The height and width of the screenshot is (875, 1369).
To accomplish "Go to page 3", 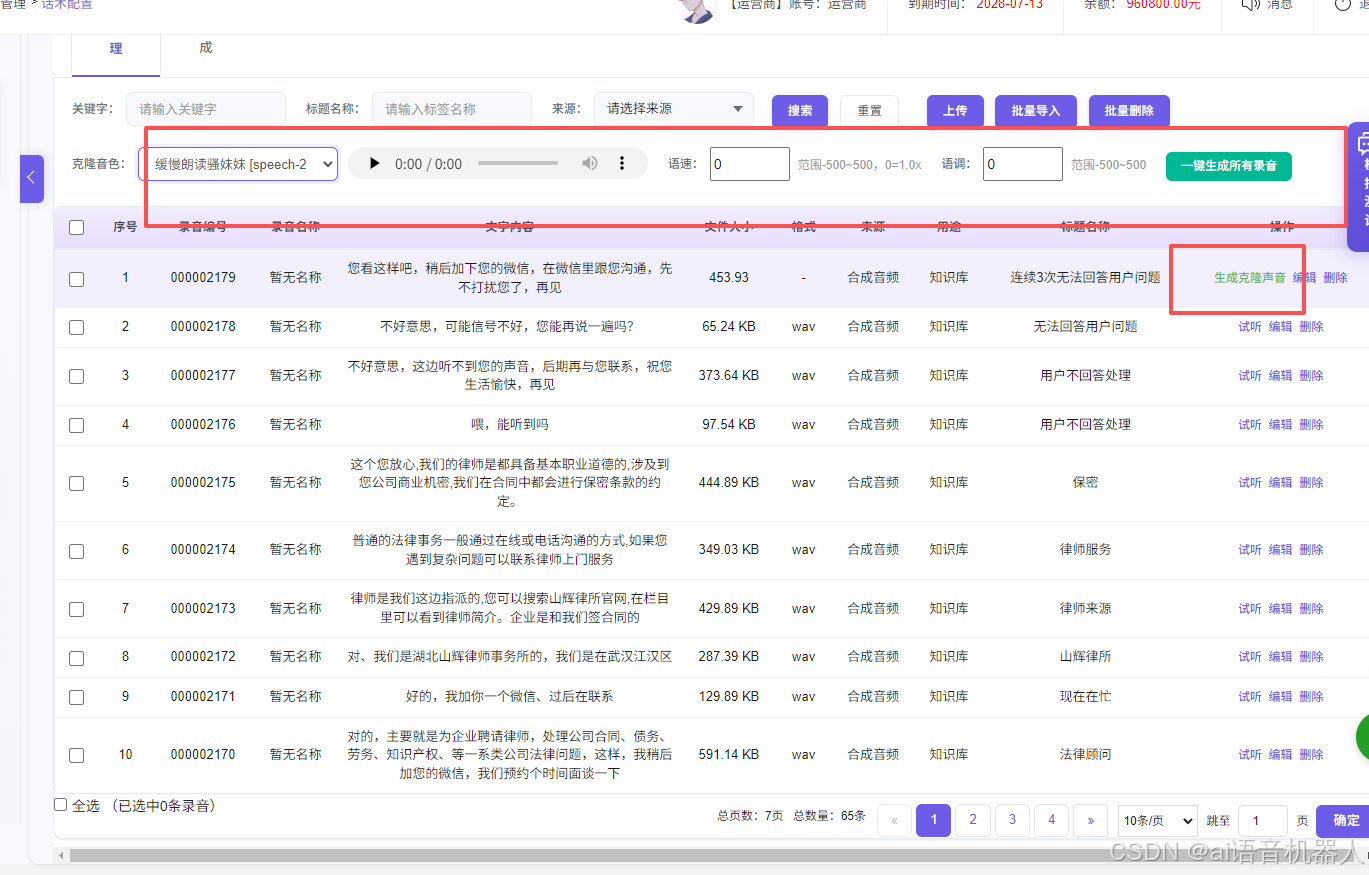I will (1012, 820).
